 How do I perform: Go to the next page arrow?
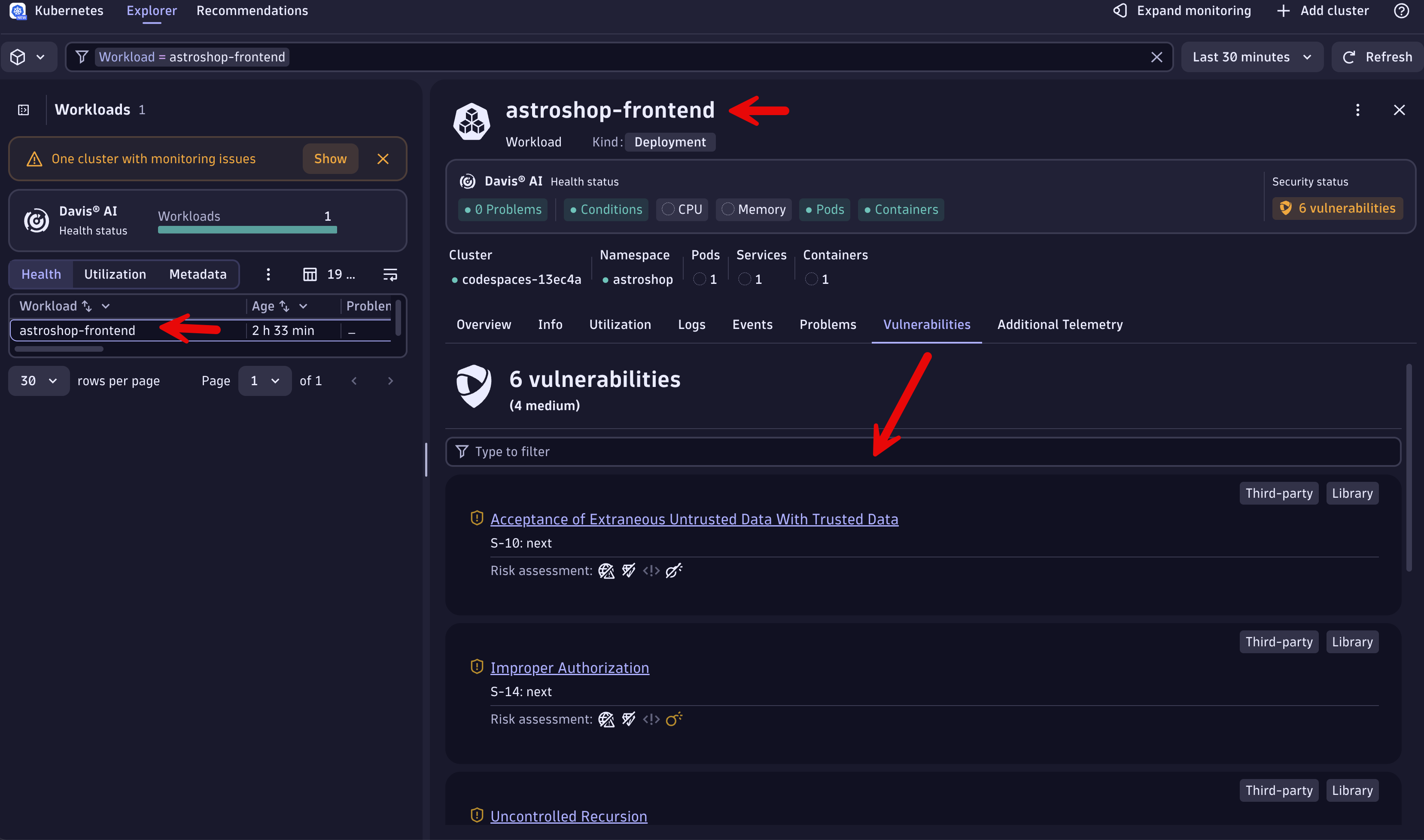390,381
